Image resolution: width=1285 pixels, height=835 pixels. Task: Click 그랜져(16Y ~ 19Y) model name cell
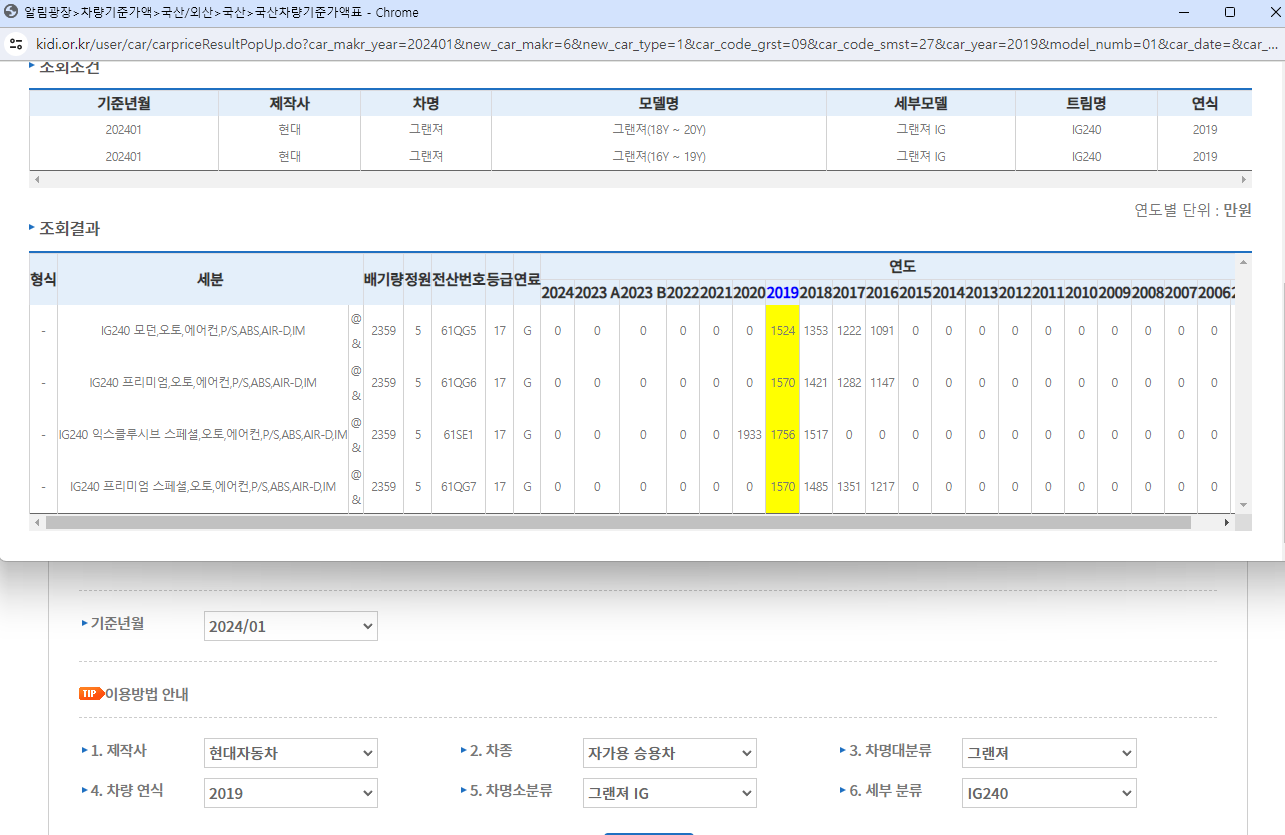(659, 156)
